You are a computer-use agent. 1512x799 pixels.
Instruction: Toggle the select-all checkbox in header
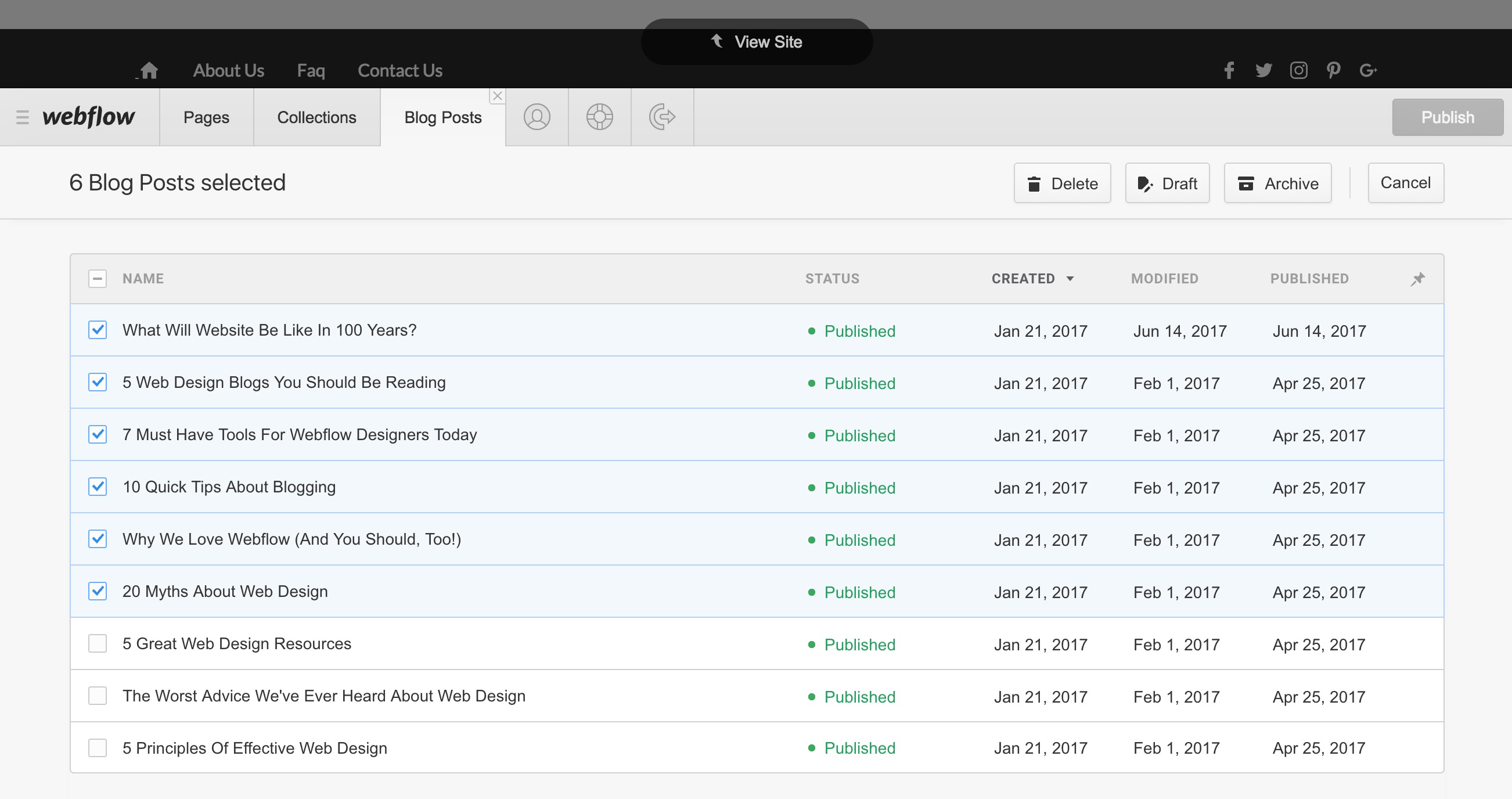(x=98, y=279)
